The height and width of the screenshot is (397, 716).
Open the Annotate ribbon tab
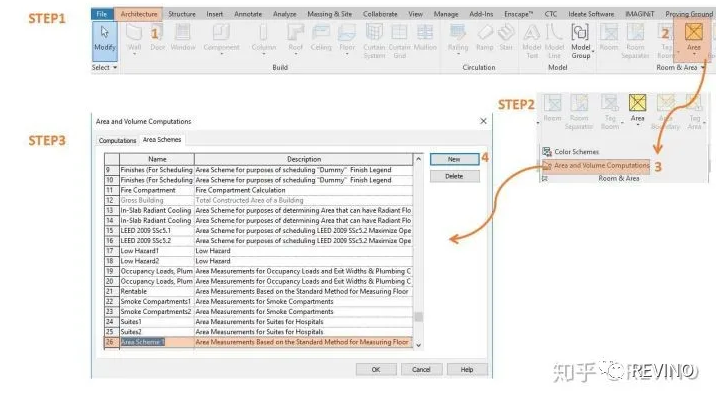[248, 14]
